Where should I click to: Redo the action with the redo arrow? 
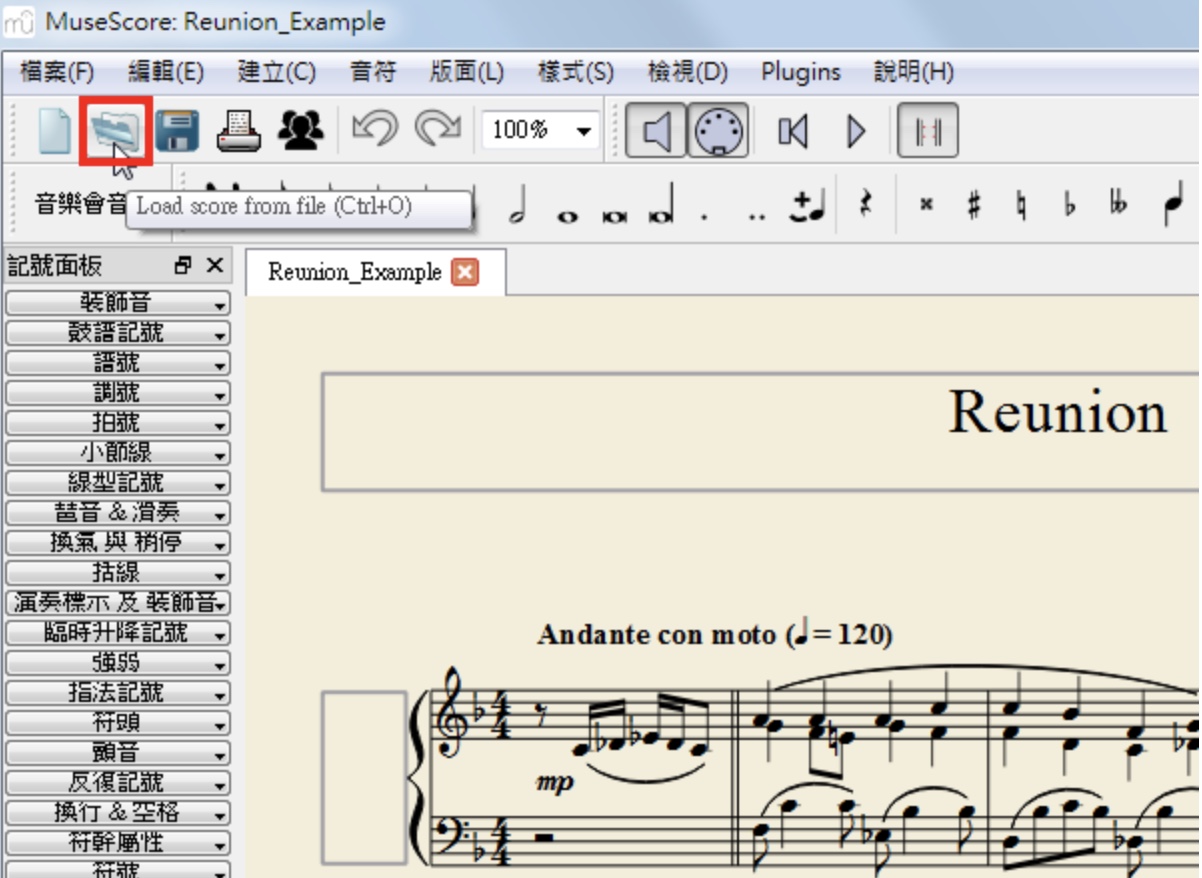[x=437, y=131]
